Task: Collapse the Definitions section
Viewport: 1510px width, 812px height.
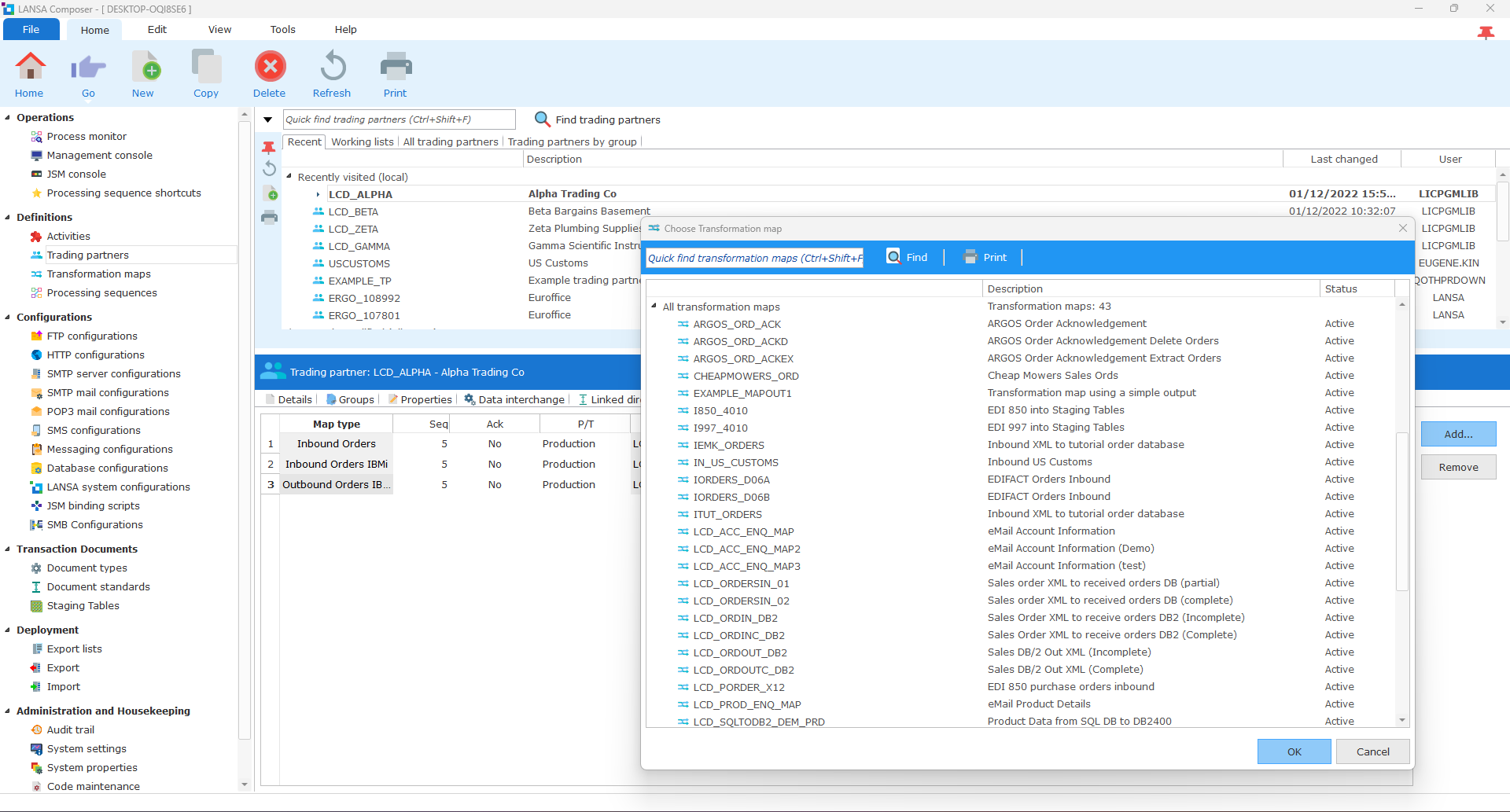Action: [8, 217]
